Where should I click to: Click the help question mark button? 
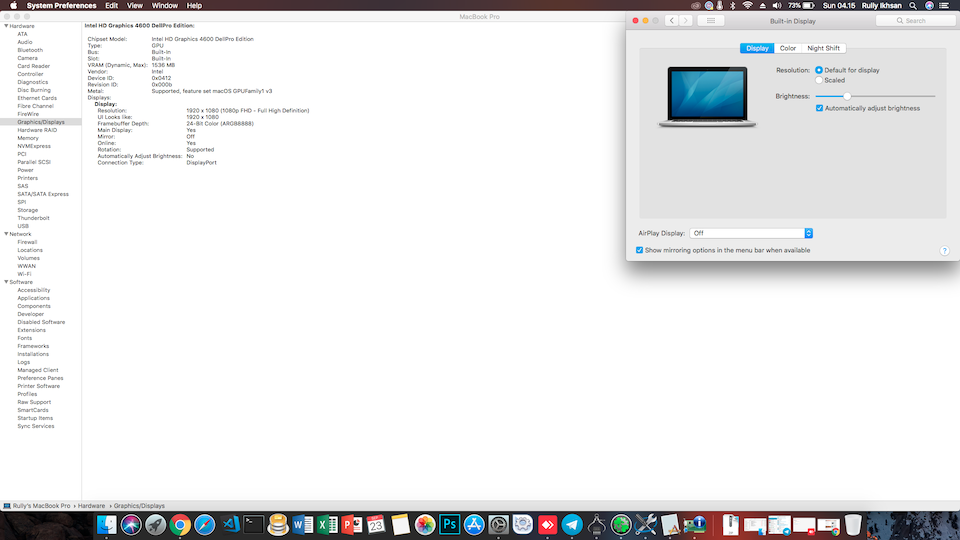[945, 250]
